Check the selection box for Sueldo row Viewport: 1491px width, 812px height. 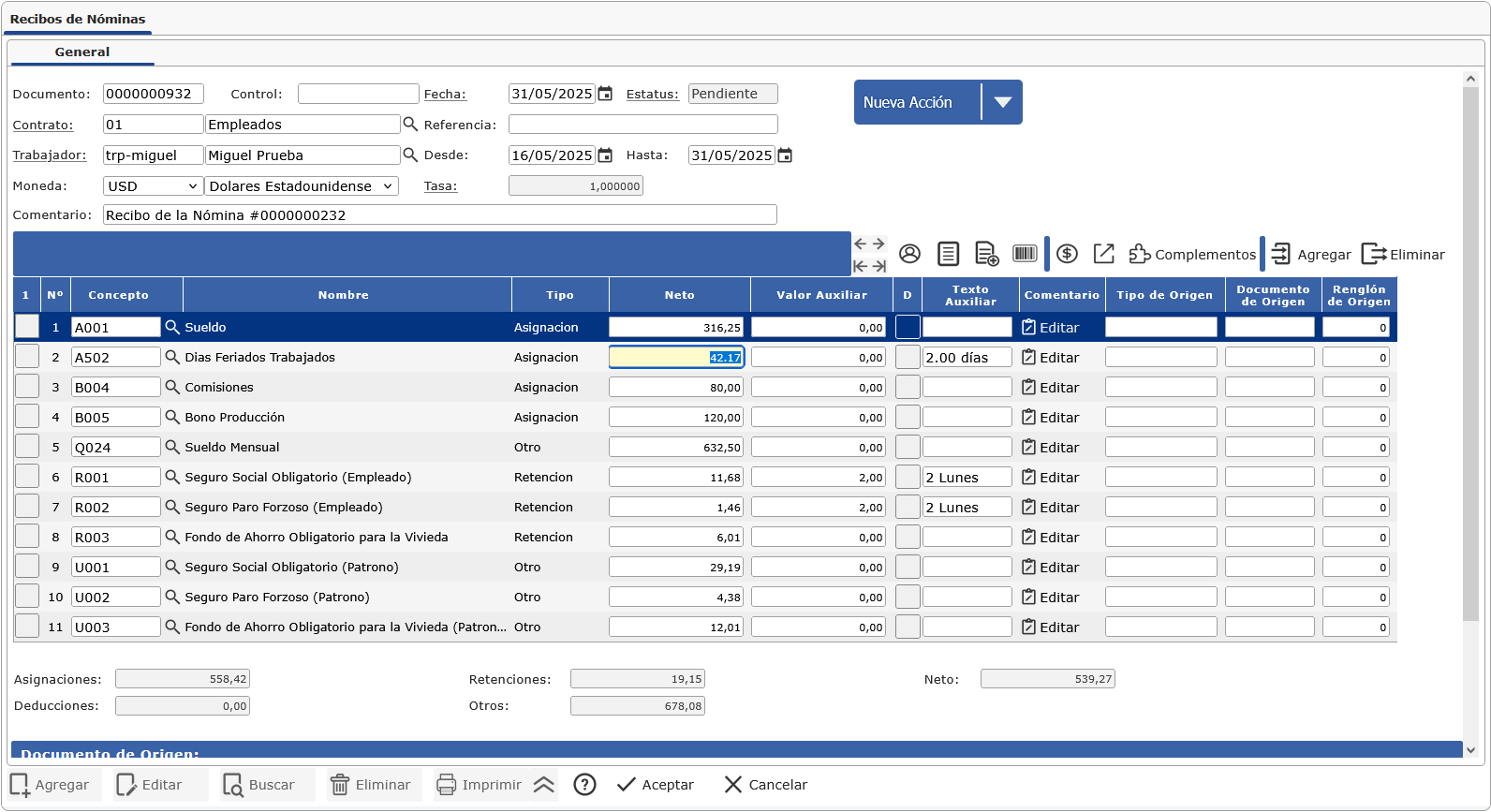27,327
